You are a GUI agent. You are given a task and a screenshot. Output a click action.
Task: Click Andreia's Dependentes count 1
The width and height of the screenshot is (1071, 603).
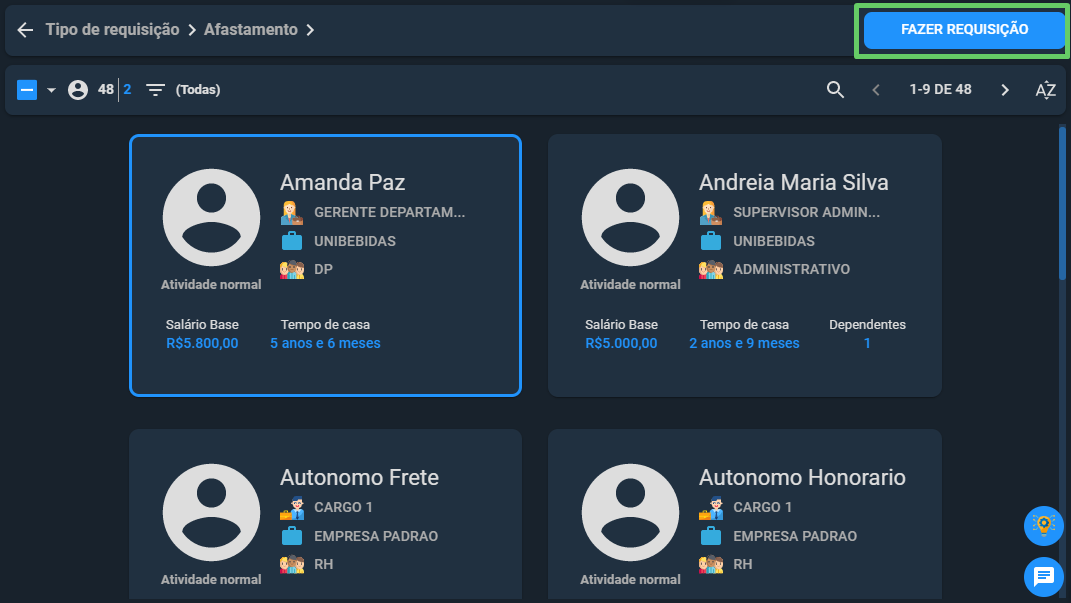pos(867,343)
